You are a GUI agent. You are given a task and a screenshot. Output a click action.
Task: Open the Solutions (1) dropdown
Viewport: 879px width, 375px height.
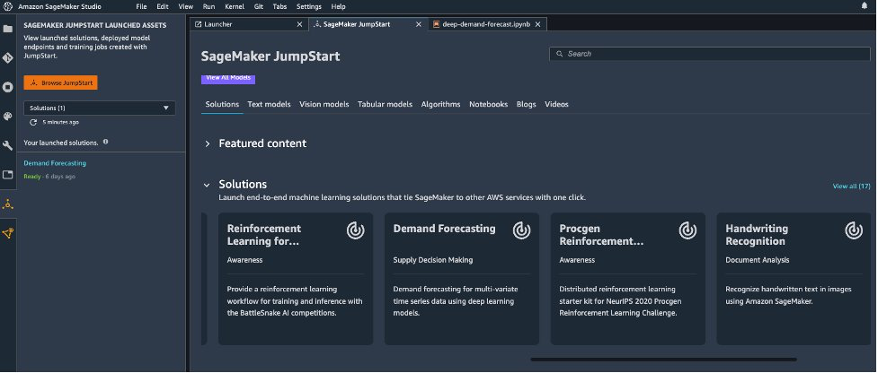99,108
